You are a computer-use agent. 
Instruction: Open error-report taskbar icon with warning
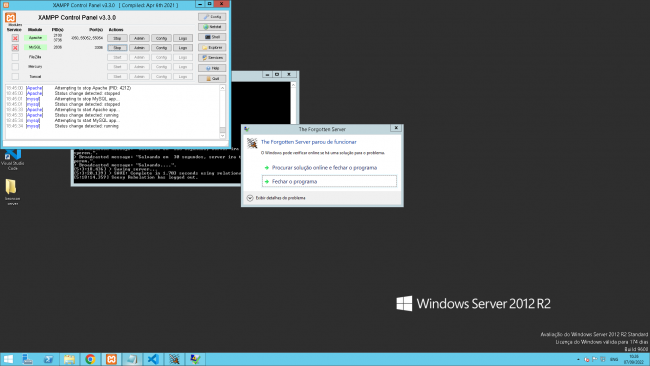click(195, 359)
